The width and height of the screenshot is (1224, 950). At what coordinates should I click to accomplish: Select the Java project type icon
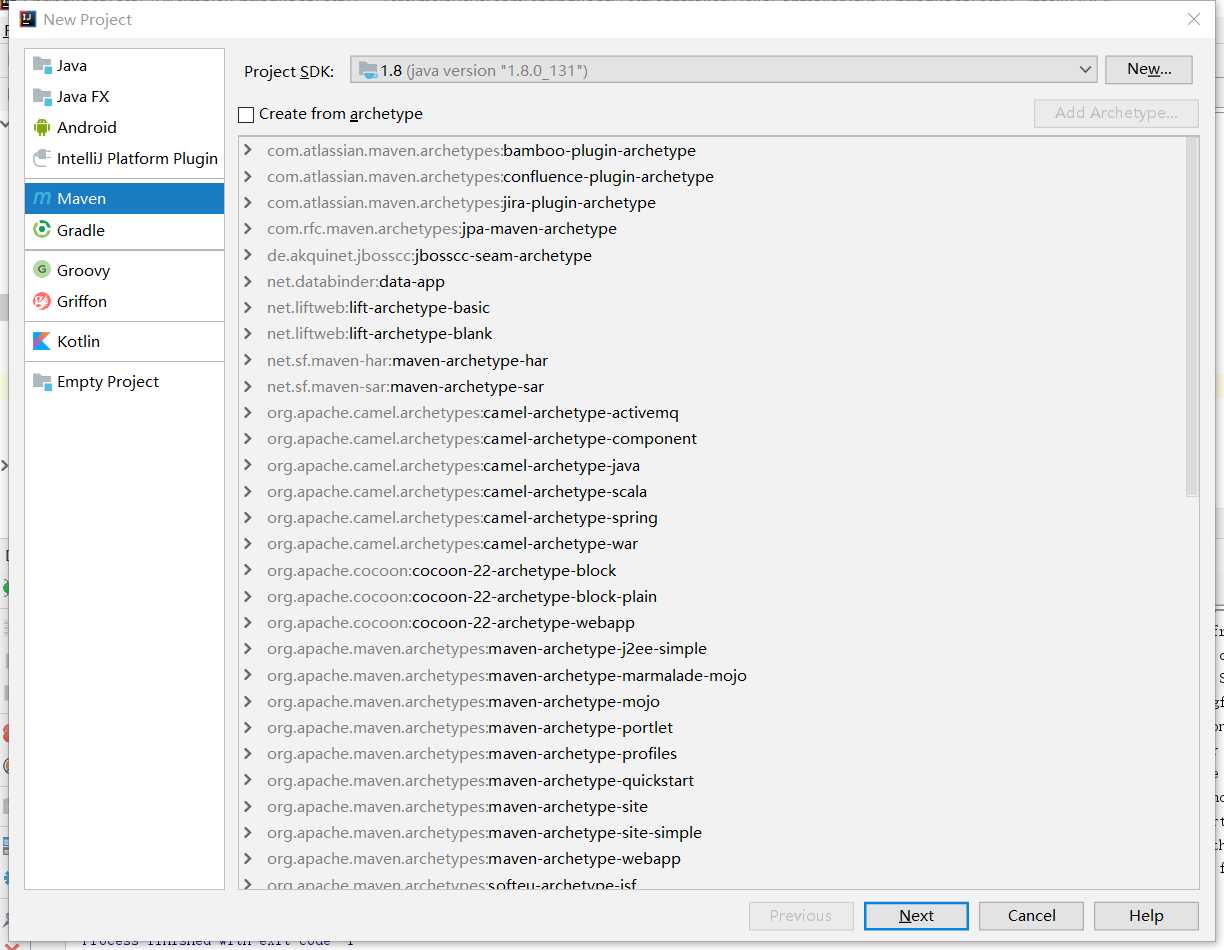pos(42,65)
